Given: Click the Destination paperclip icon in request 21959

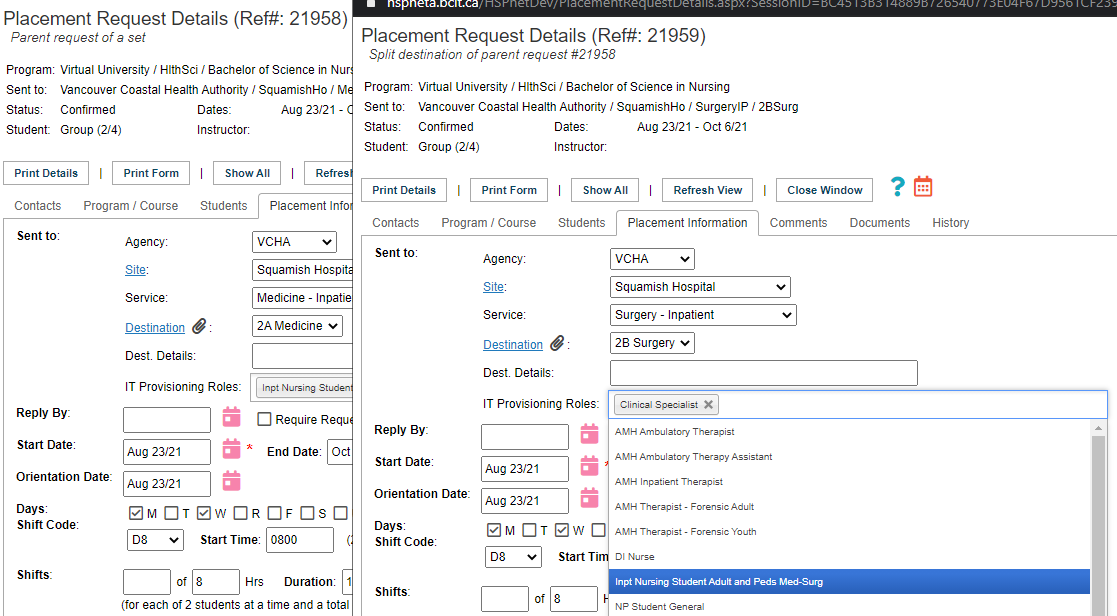Looking at the screenshot, I should pos(557,343).
